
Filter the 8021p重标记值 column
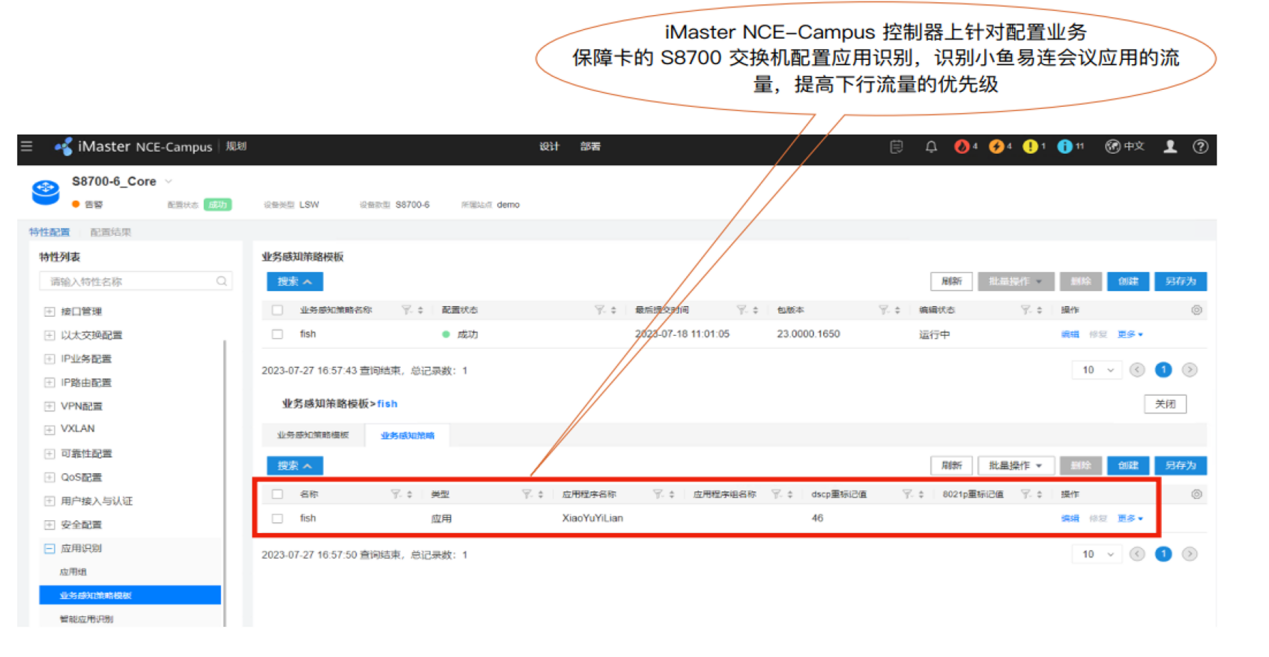coord(1026,494)
